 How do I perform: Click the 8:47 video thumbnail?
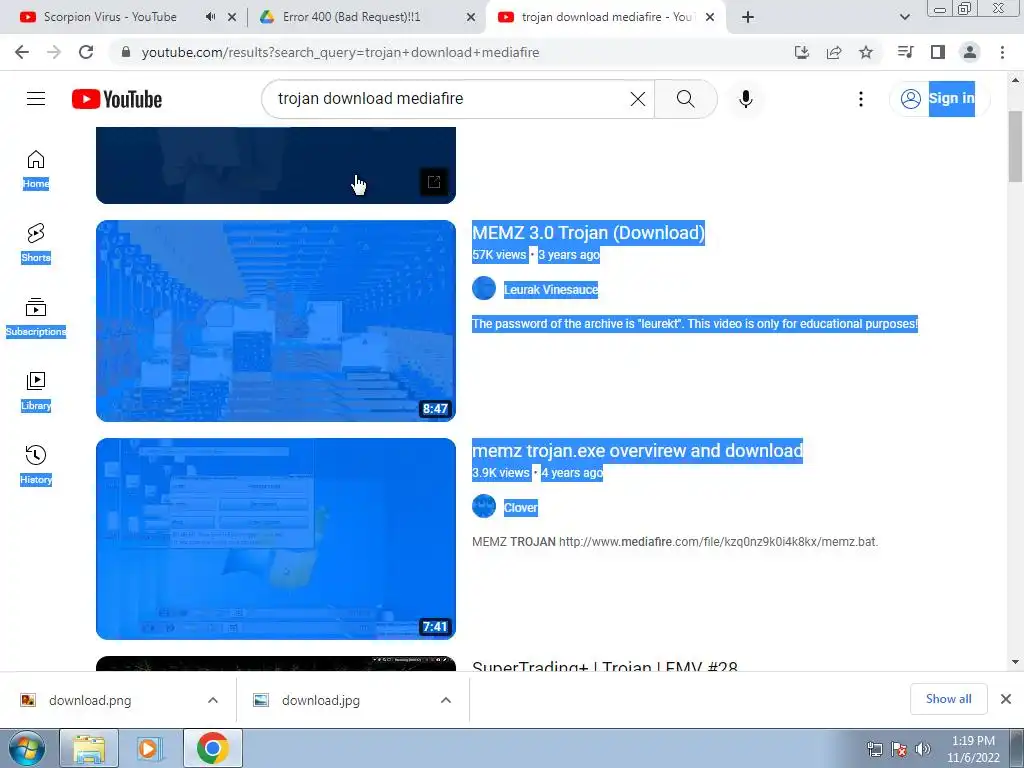[276, 321]
